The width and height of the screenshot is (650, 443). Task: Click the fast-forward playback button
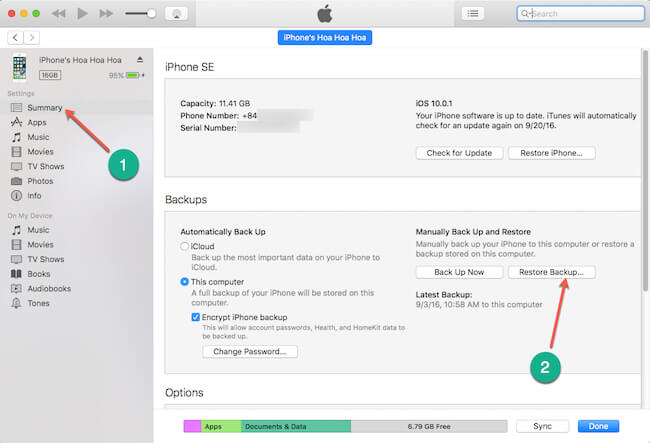tap(106, 14)
